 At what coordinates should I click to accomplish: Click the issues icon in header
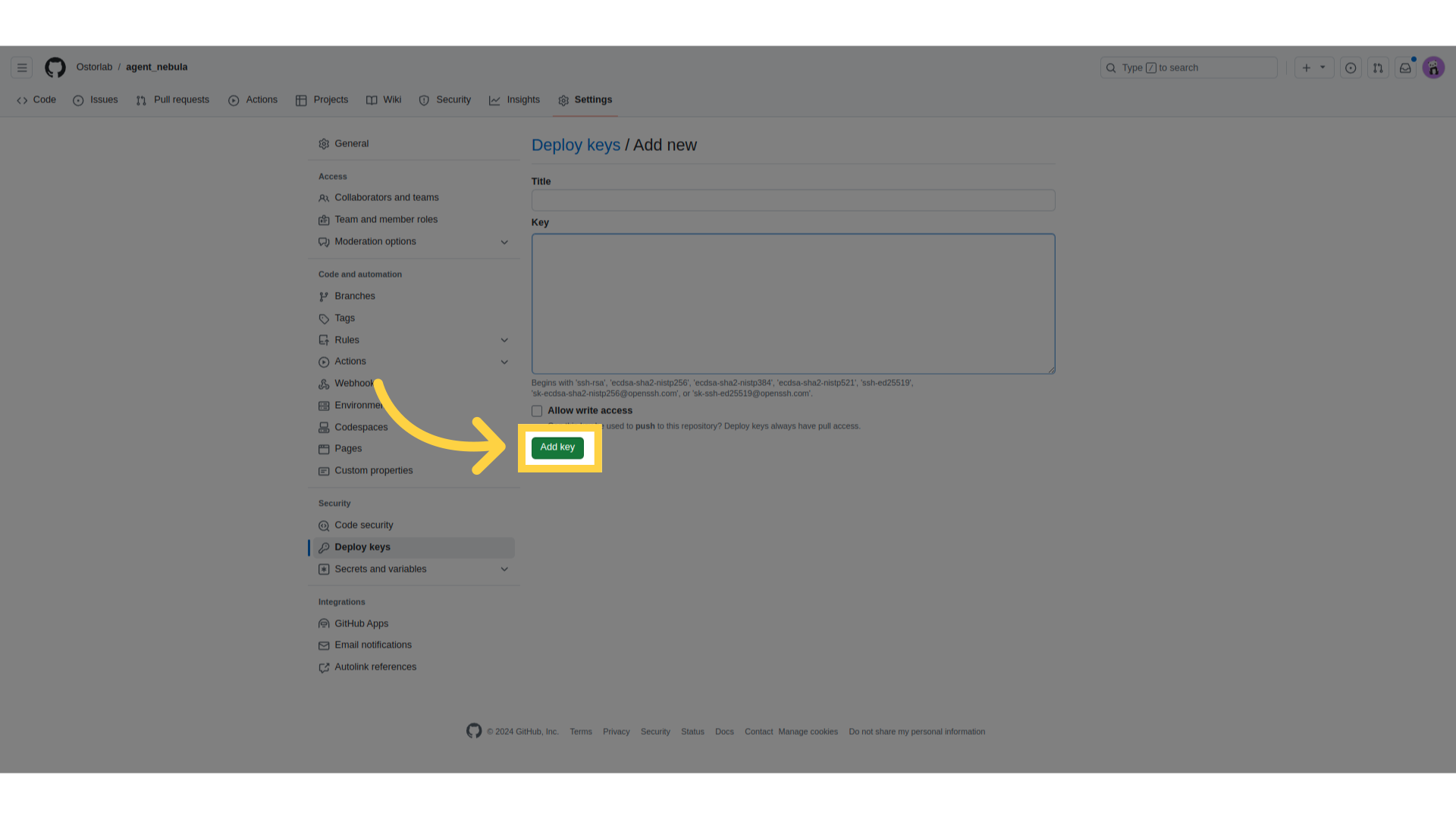click(1351, 68)
